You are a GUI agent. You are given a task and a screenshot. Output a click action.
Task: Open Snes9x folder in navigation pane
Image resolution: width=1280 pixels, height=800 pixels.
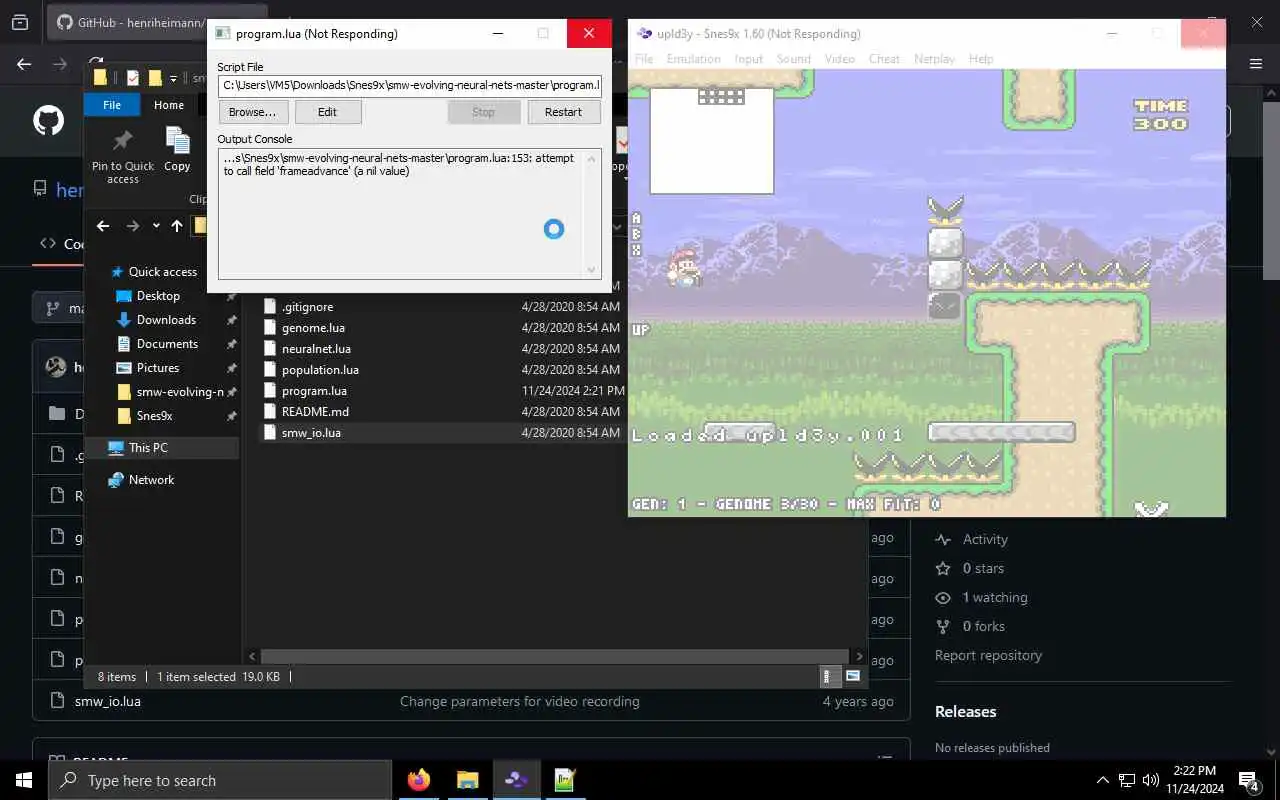click(x=154, y=416)
